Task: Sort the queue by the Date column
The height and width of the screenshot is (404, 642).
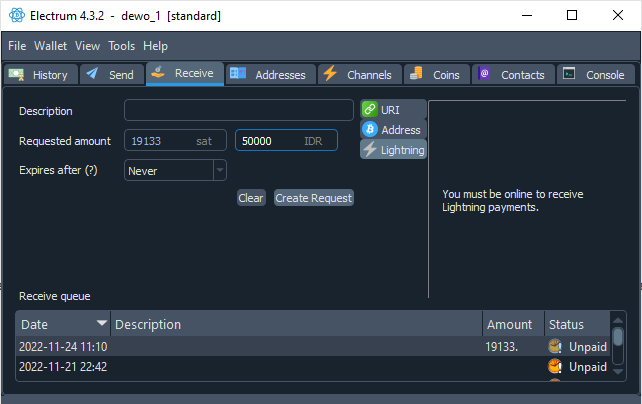Action: [63, 324]
